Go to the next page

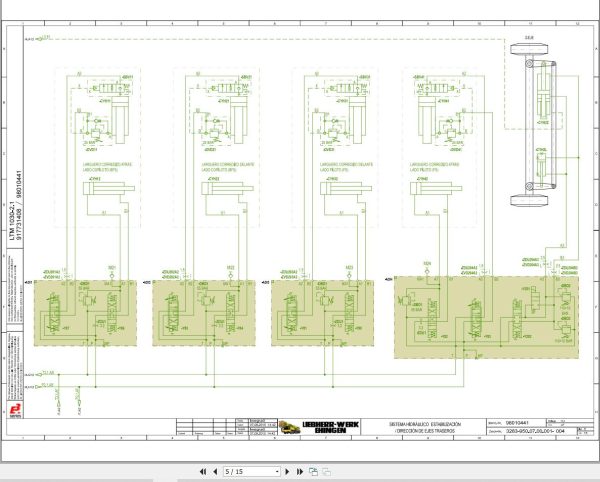(287, 472)
